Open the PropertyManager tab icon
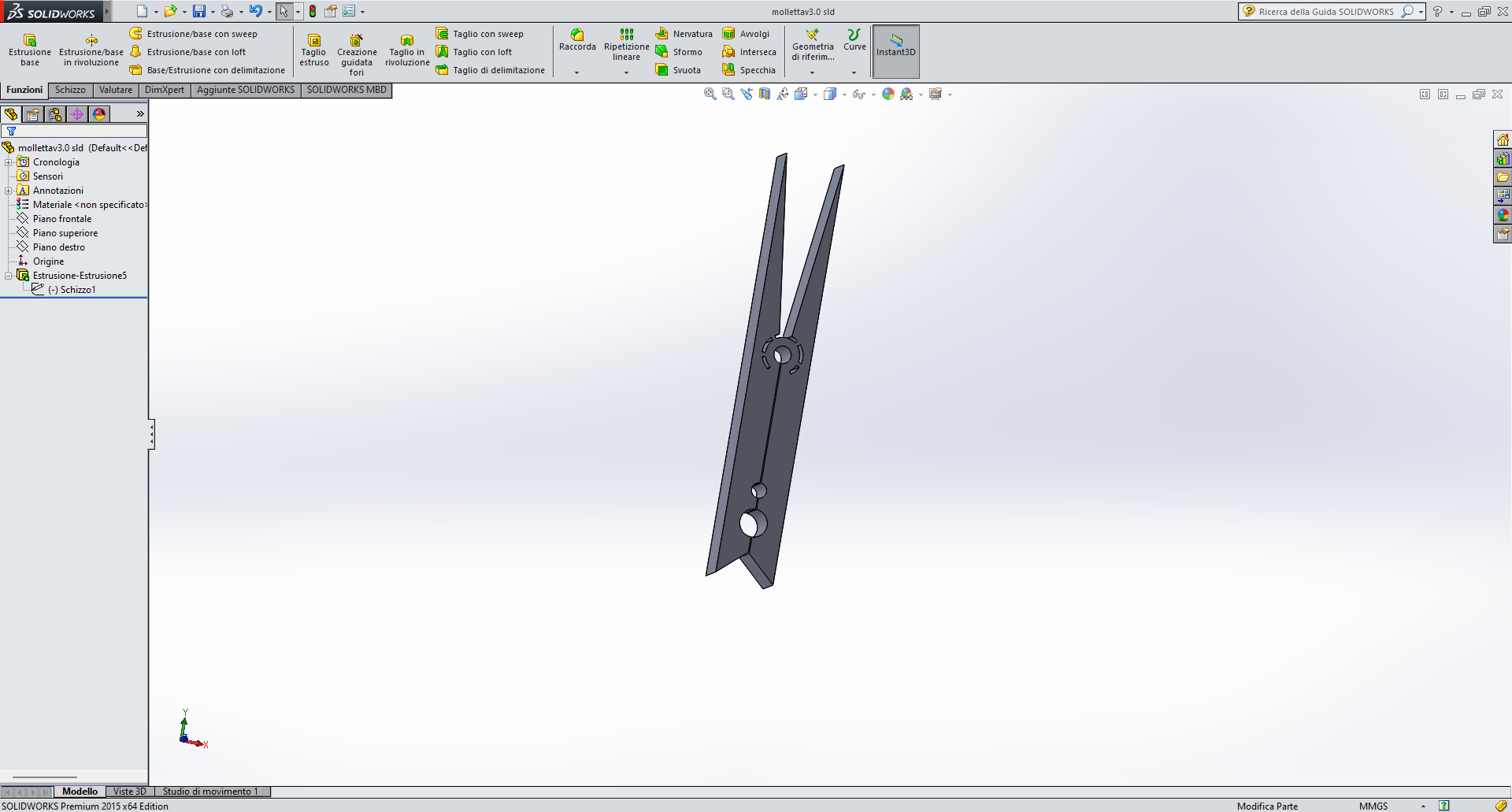Viewport: 1512px width, 812px height. click(x=33, y=114)
